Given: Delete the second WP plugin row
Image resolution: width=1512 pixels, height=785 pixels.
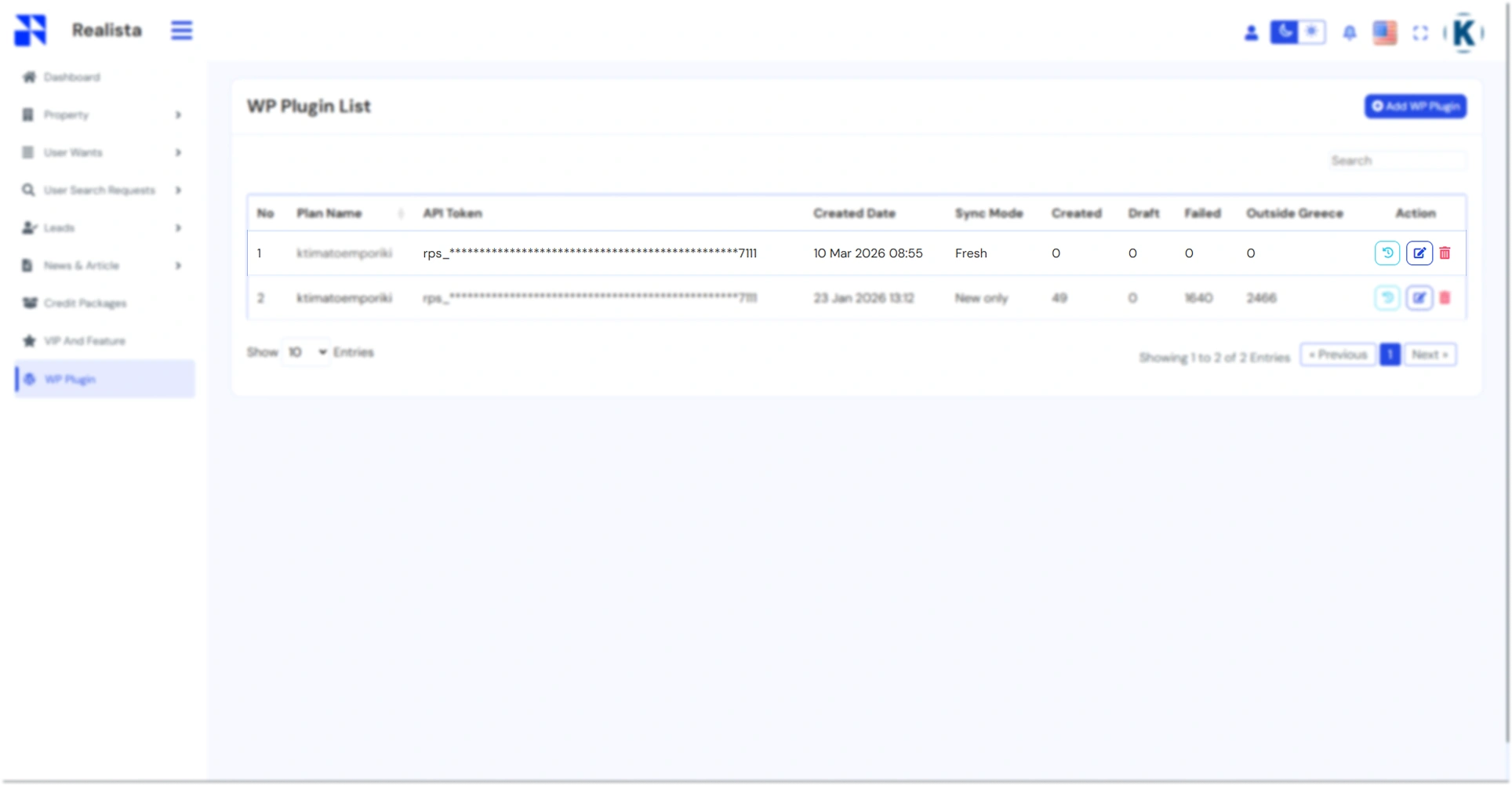Looking at the screenshot, I should click(x=1445, y=298).
